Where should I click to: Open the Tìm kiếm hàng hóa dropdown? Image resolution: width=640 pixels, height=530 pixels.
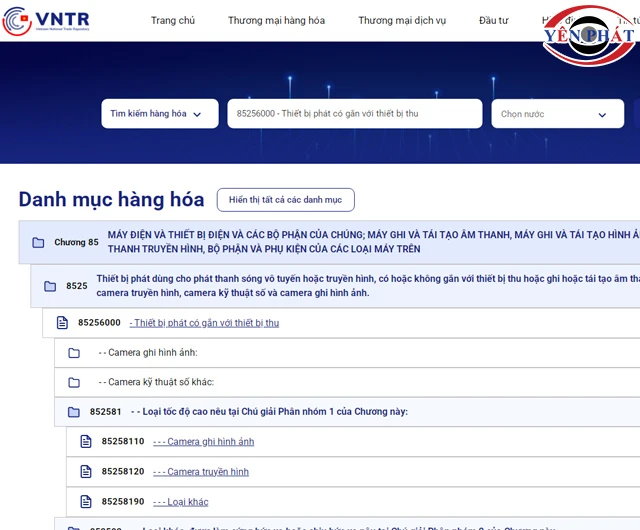pyautogui.click(x=159, y=114)
